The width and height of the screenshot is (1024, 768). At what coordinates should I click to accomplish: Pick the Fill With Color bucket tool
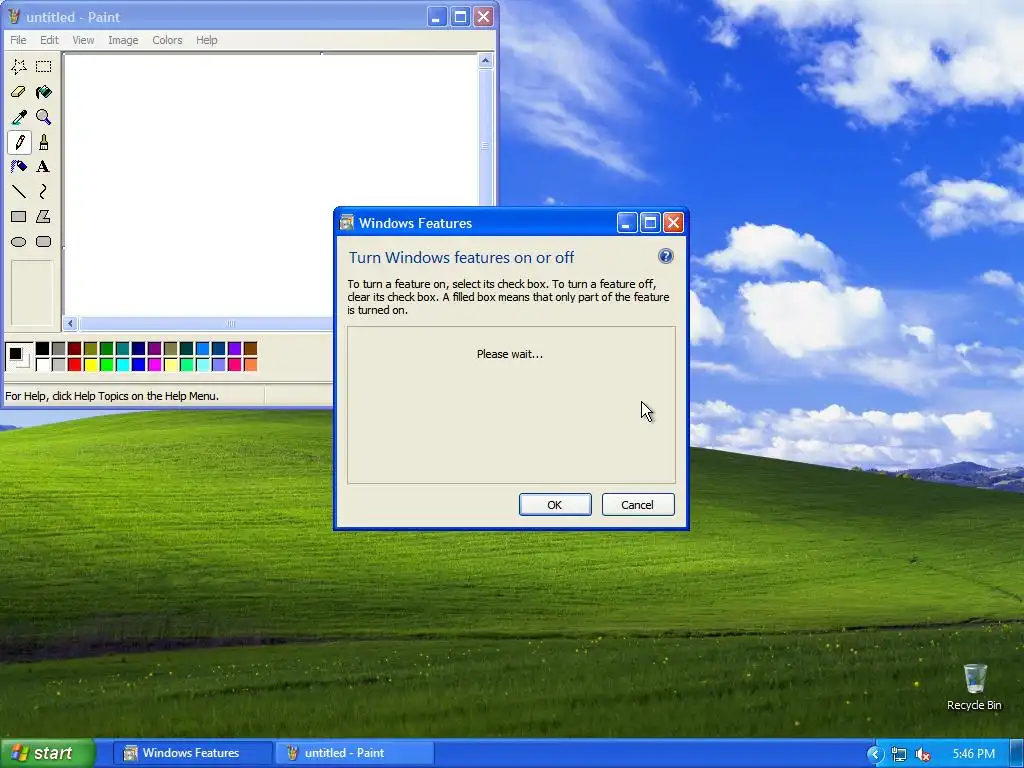(x=43, y=91)
